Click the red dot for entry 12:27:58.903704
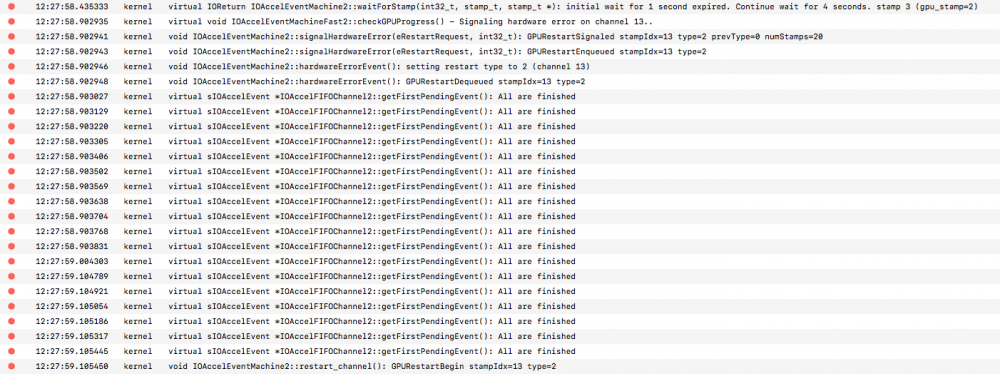The width and height of the screenshot is (1000, 374). [x=11, y=216]
